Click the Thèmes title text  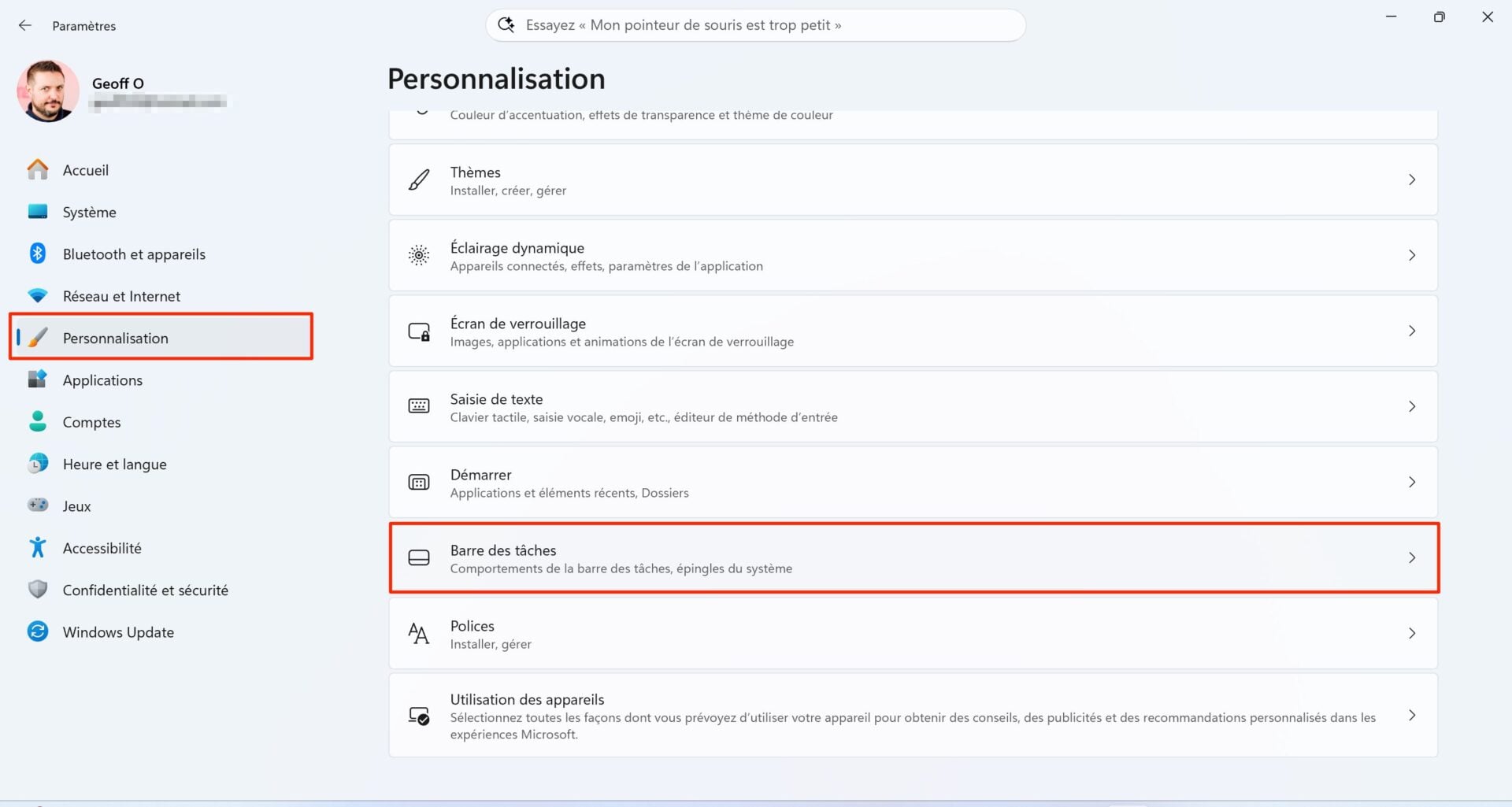475,172
